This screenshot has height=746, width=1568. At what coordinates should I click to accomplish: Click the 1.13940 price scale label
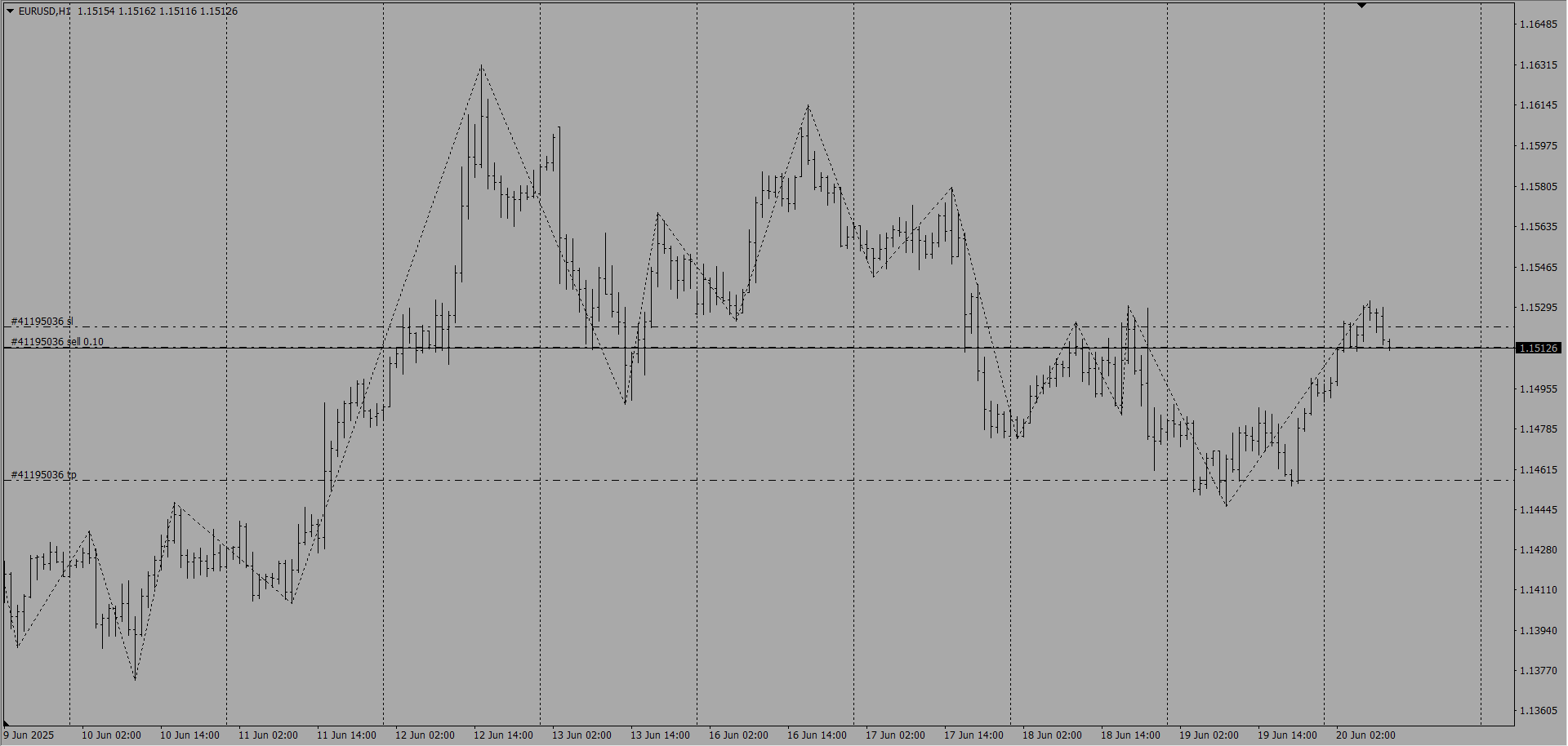click(1538, 631)
